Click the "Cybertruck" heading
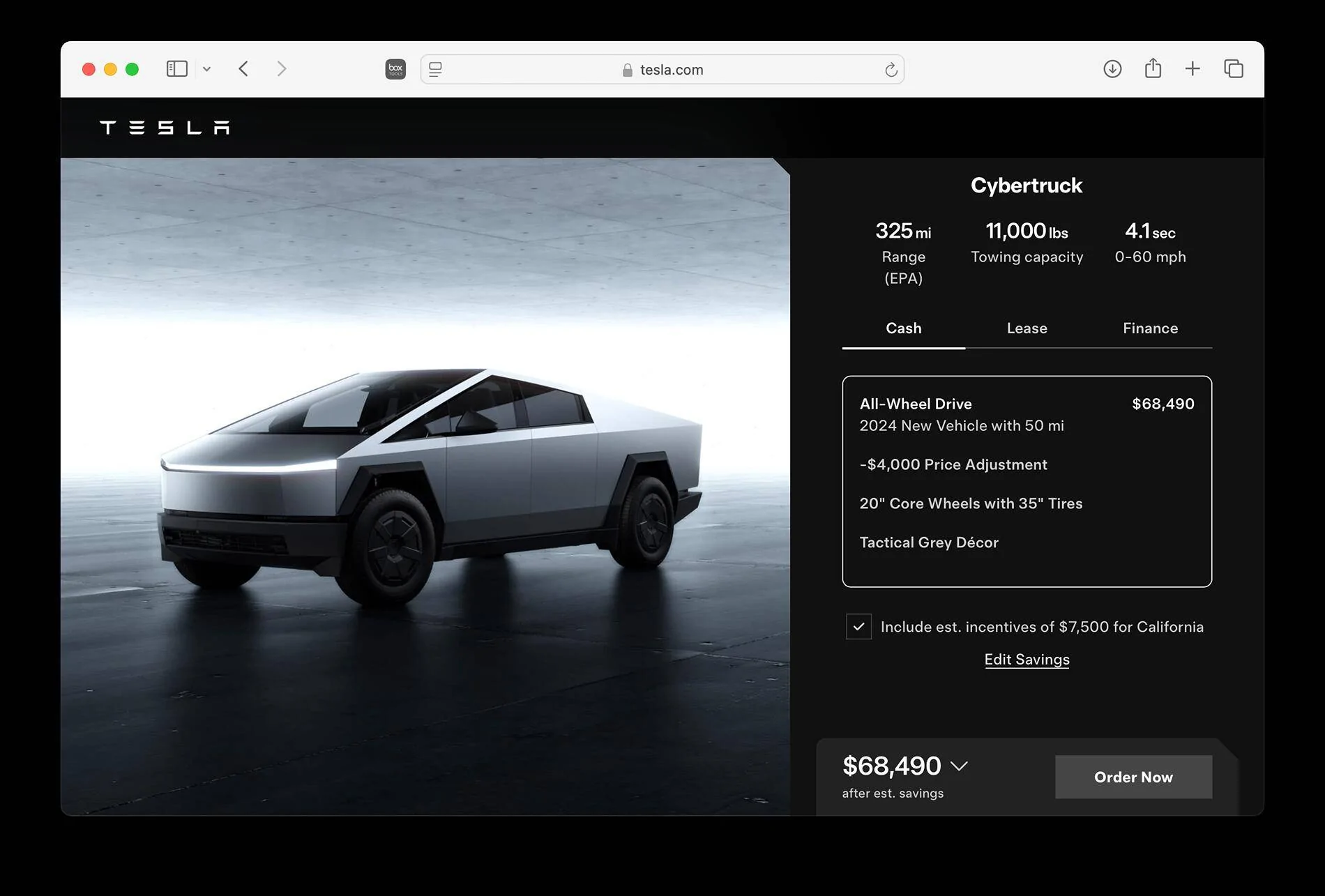1325x896 pixels. pyautogui.click(x=1027, y=185)
